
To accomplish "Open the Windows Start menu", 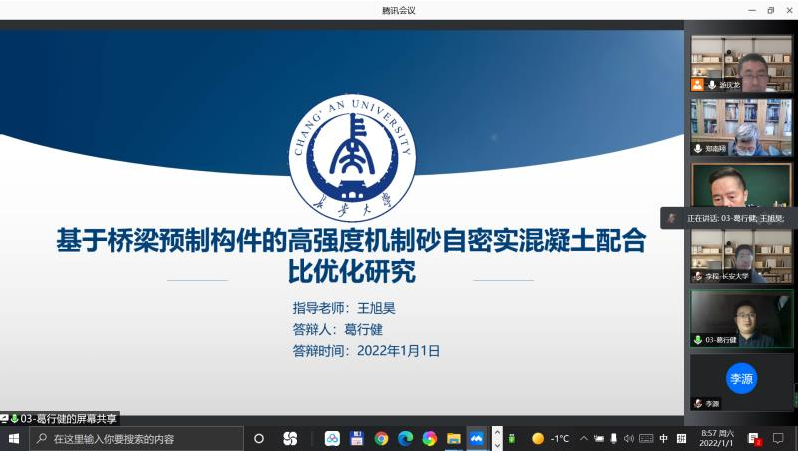I will click(x=14, y=438).
